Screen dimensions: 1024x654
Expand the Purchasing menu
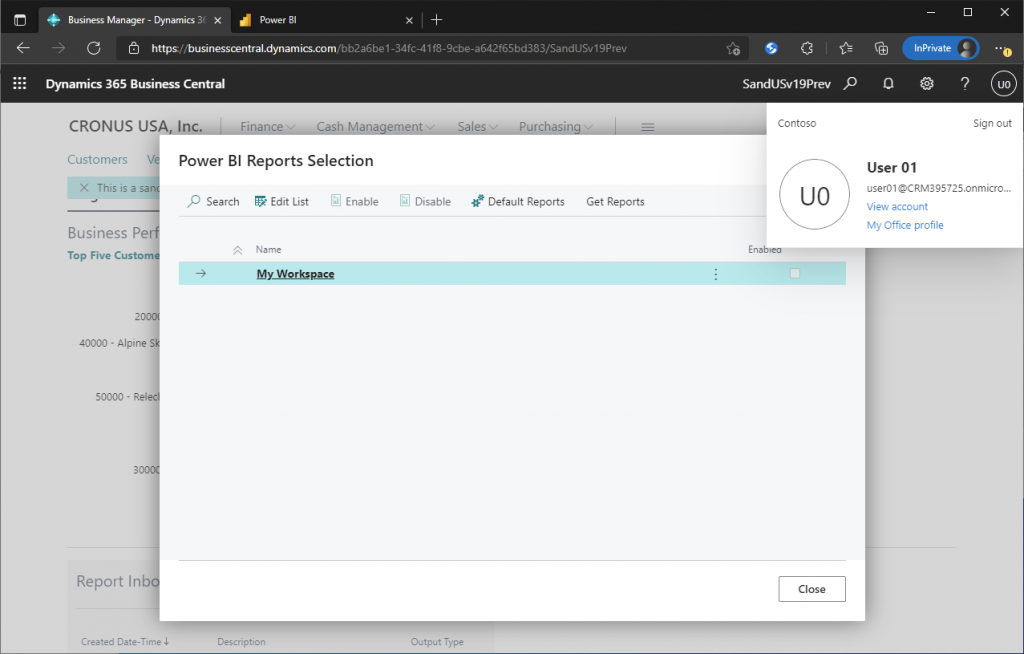click(556, 126)
